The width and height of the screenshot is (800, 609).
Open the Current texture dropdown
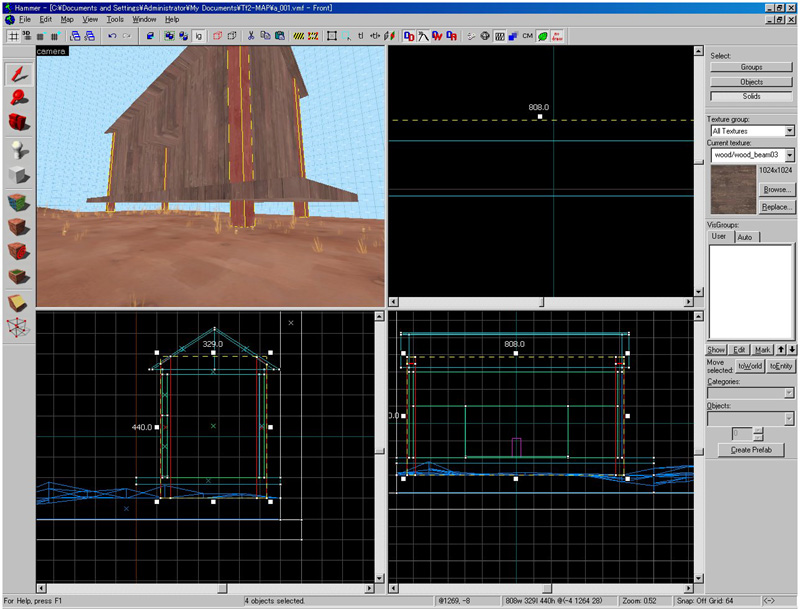pyautogui.click(x=790, y=155)
